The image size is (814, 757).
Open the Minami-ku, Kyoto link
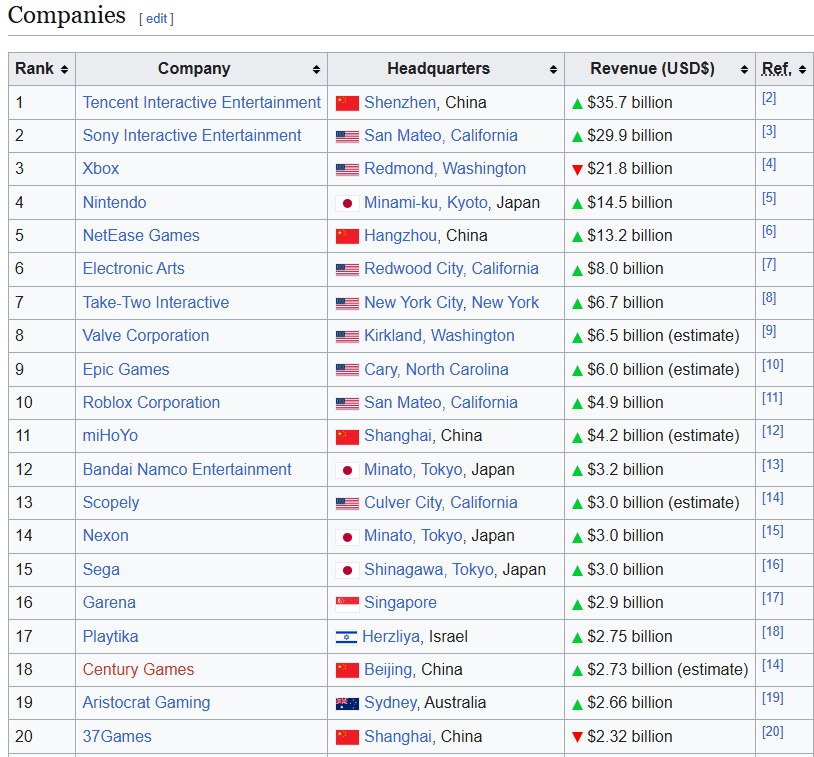pyautogui.click(x=426, y=202)
